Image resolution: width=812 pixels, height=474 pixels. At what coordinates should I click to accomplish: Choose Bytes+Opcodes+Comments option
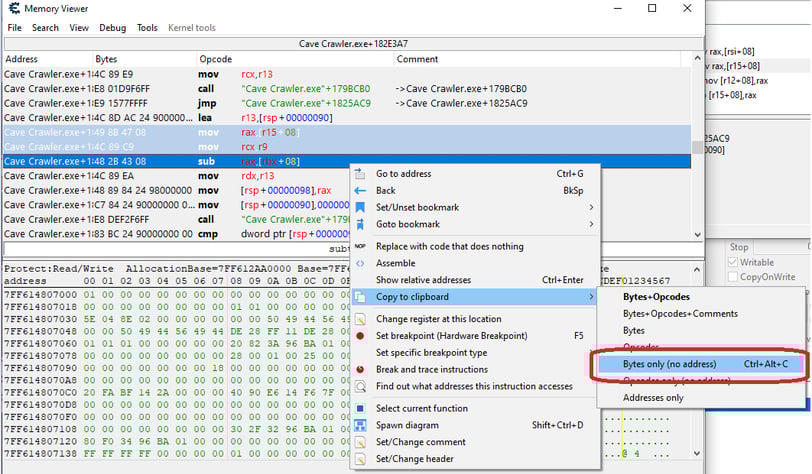701,313
